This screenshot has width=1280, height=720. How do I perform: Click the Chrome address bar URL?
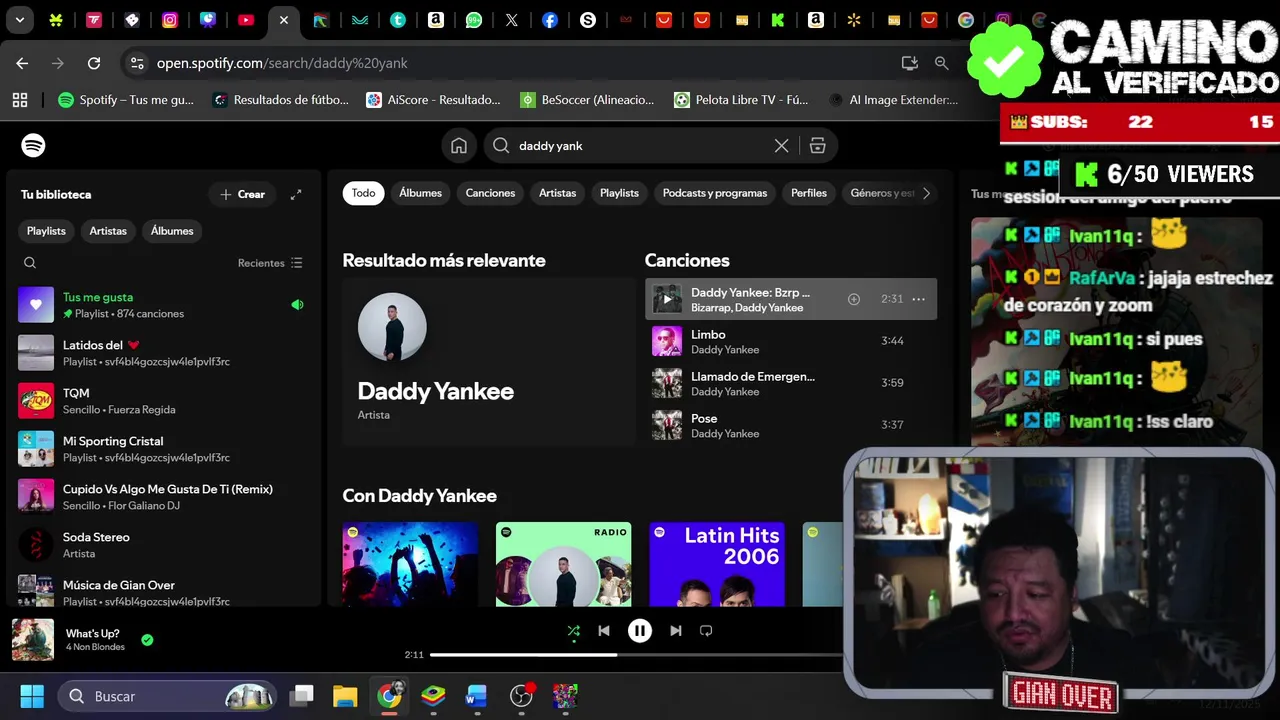[x=282, y=63]
